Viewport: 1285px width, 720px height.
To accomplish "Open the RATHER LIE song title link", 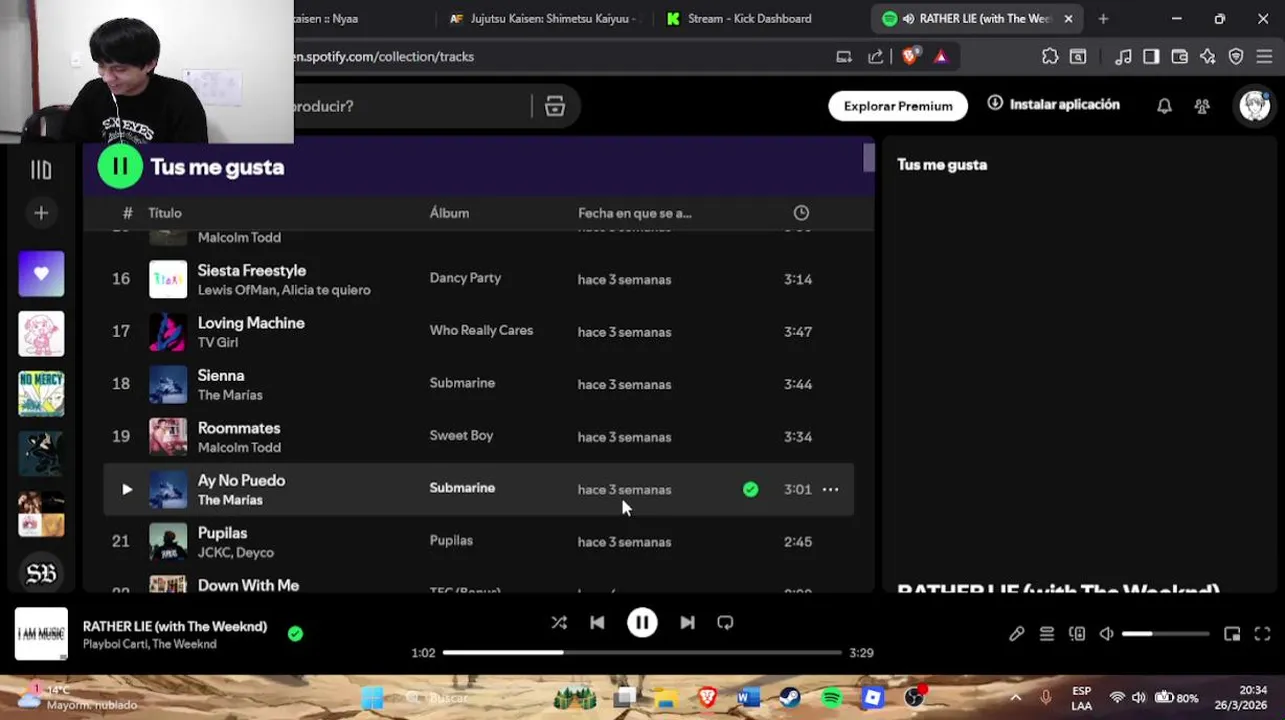I will 175,626.
